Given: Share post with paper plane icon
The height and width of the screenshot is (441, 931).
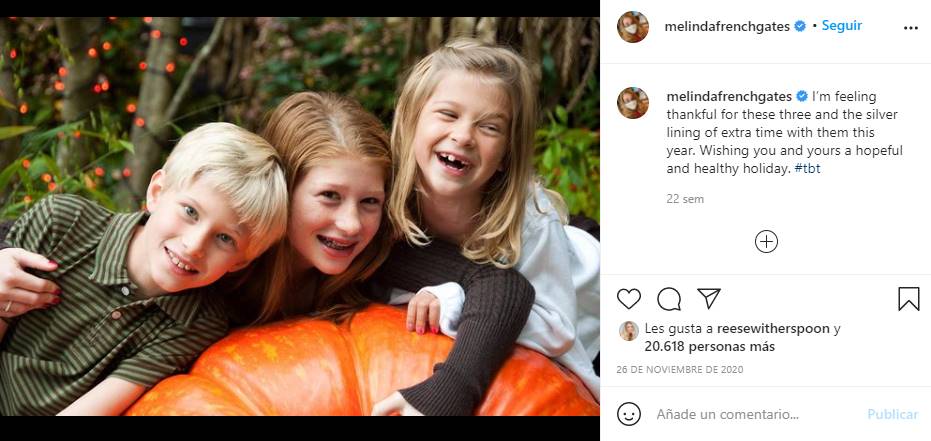Looking at the screenshot, I should (709, 299).
